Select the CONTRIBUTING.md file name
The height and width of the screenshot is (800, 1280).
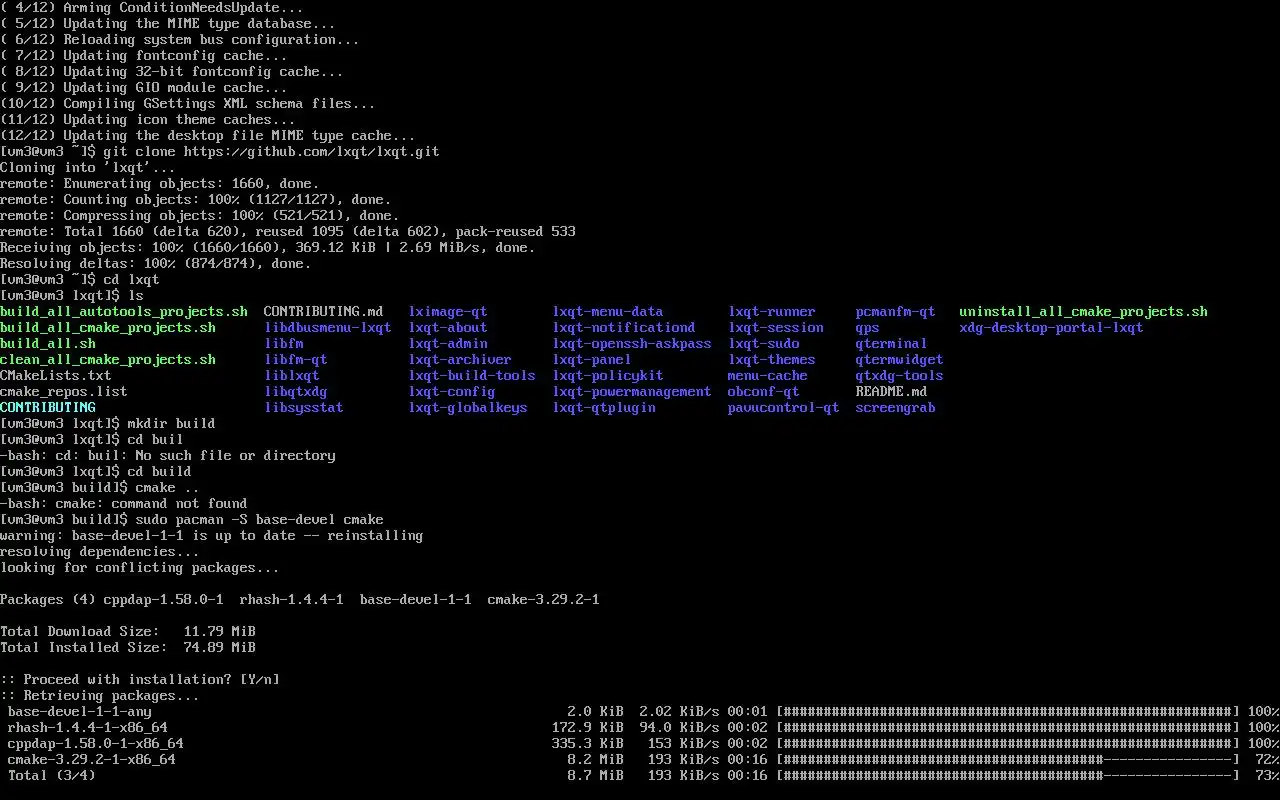(324, 312)
